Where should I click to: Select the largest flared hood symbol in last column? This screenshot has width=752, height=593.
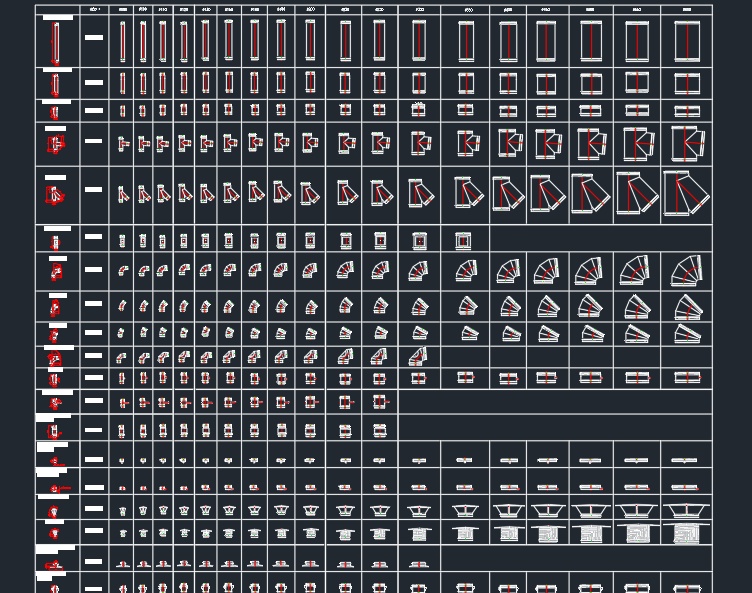tap(687, 511)
